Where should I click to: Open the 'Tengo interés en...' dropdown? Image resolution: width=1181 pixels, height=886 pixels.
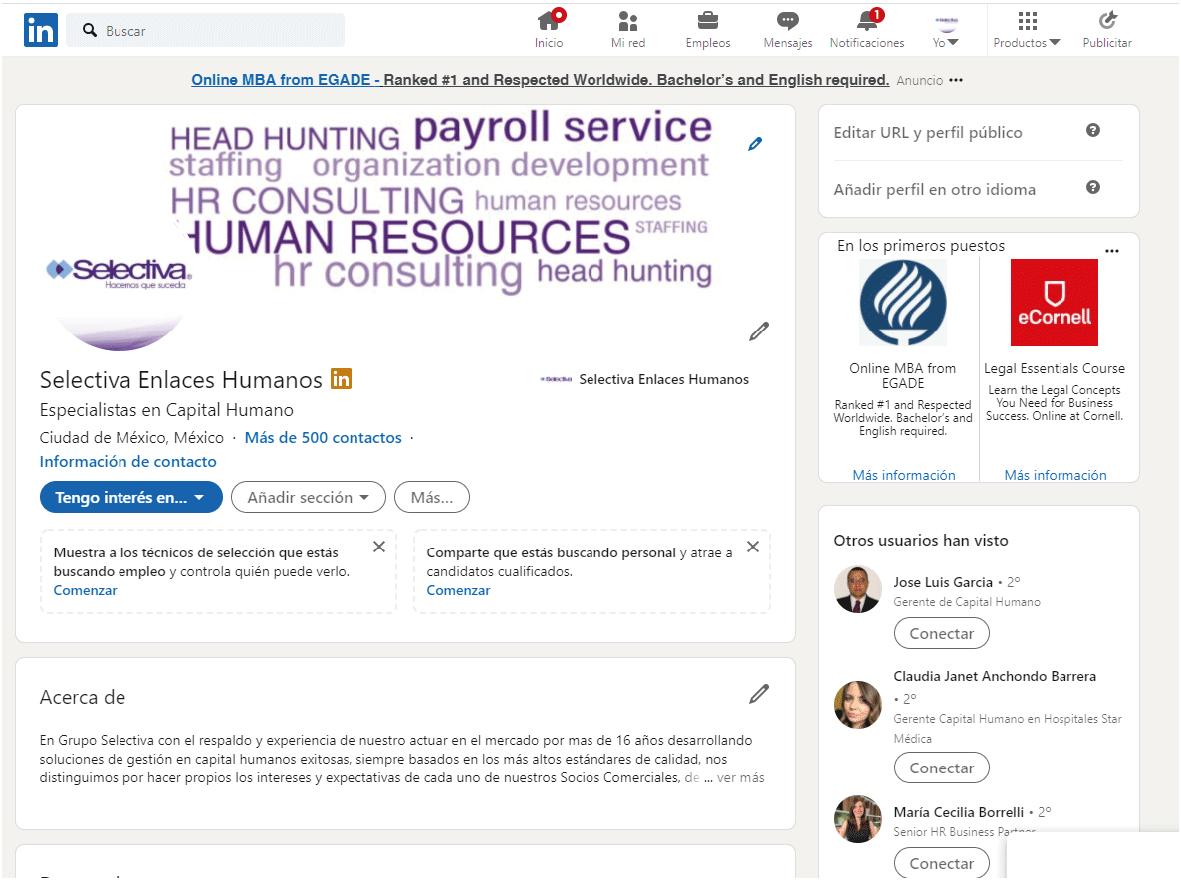tap(131, 497)
